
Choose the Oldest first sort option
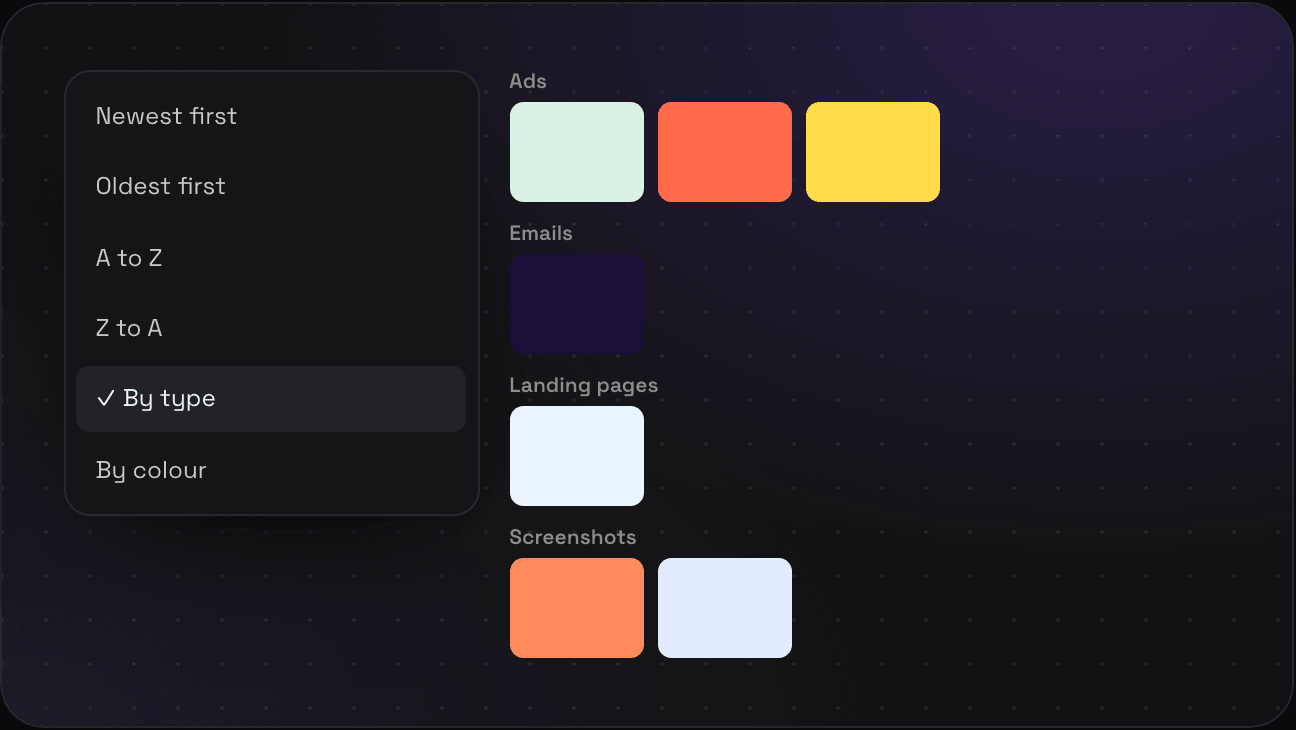(271, 186)
